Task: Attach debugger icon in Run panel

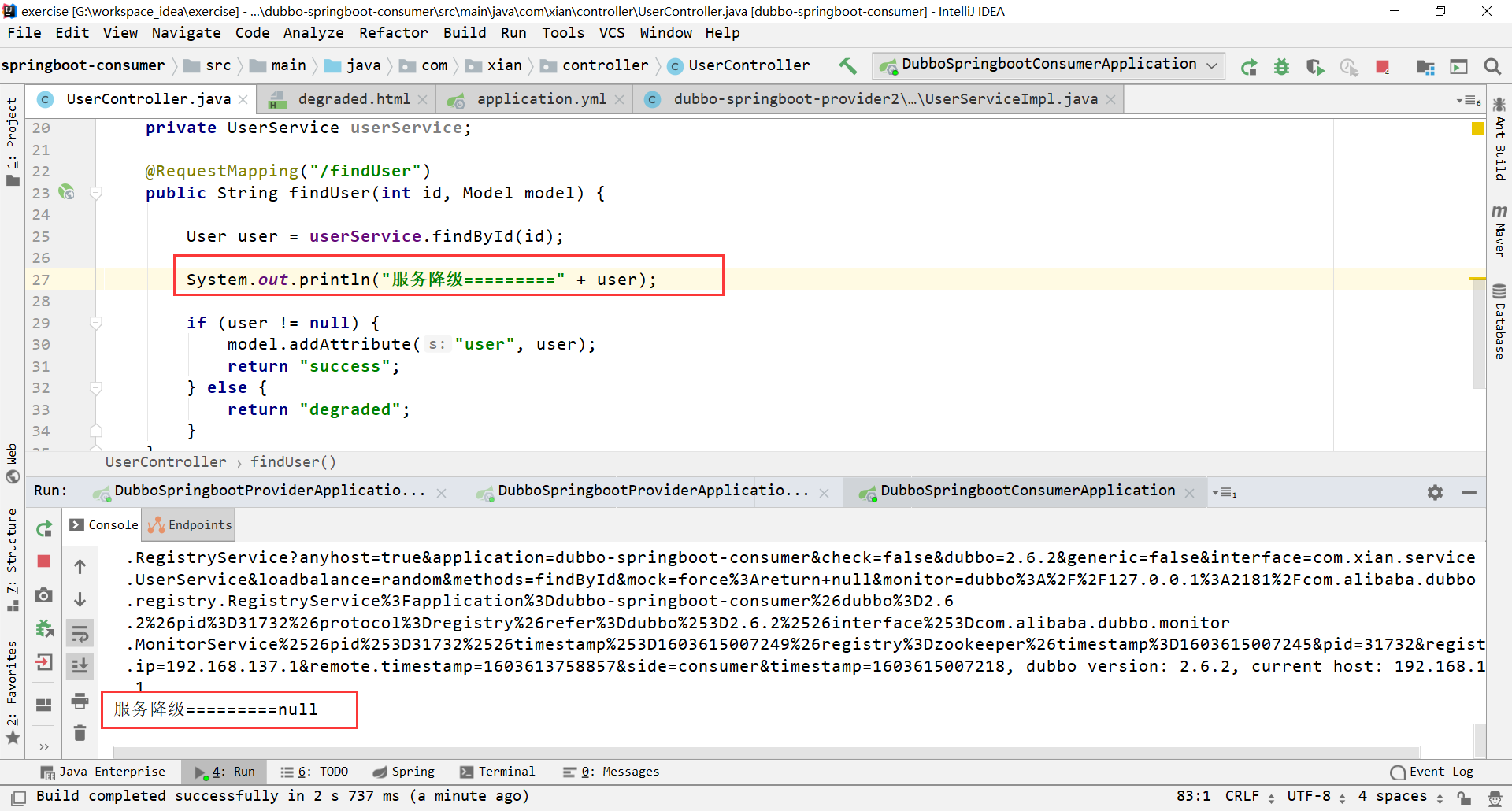Action: 44,628
